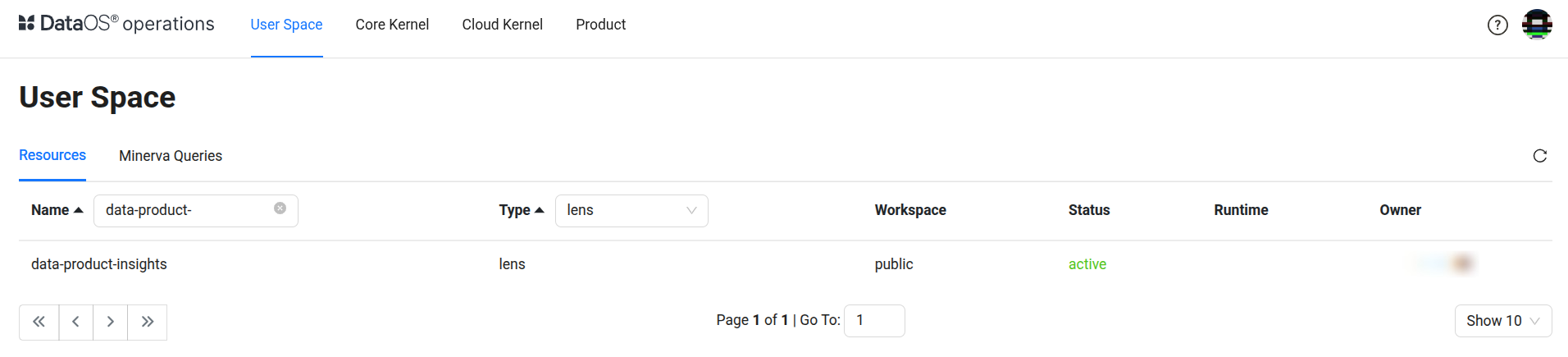Open the help question mark icon
Image resolution: width=1568 pixels, height=357 pixels.
click(x=1497, y=25)
